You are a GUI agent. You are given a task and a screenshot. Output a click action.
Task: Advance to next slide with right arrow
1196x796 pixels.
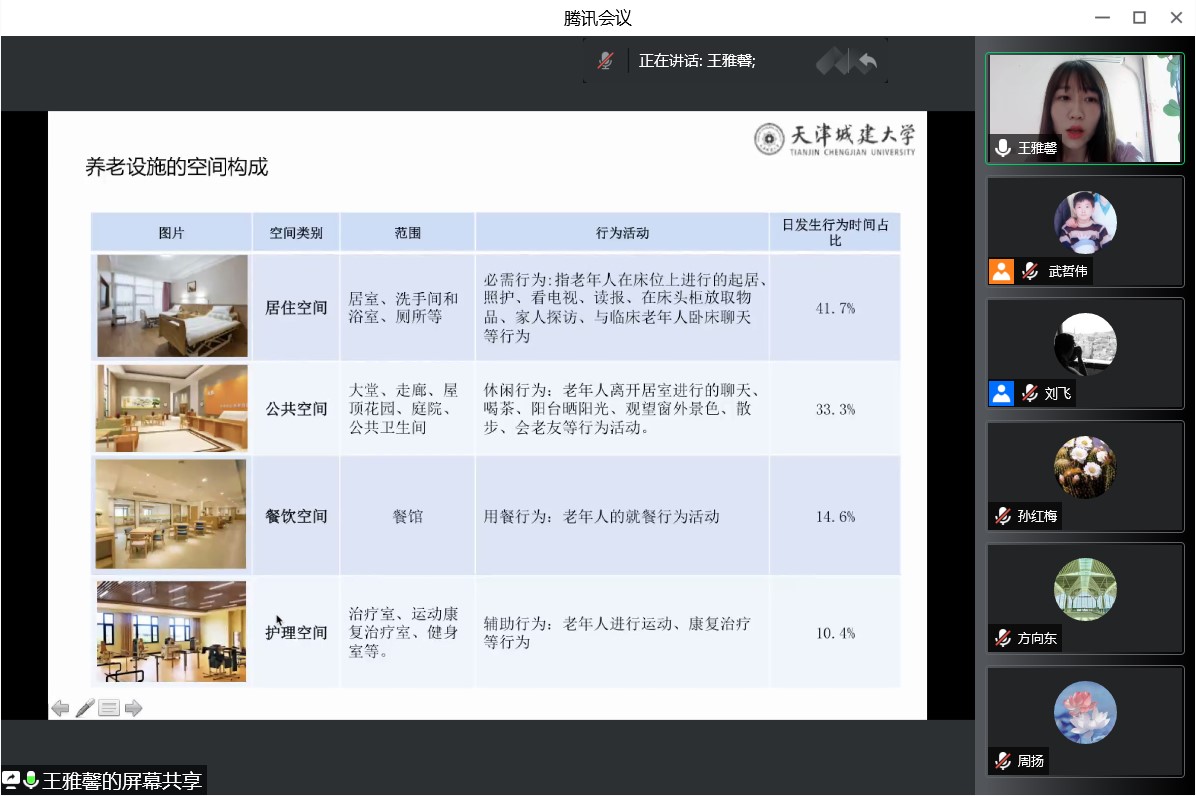click(134, 708)
